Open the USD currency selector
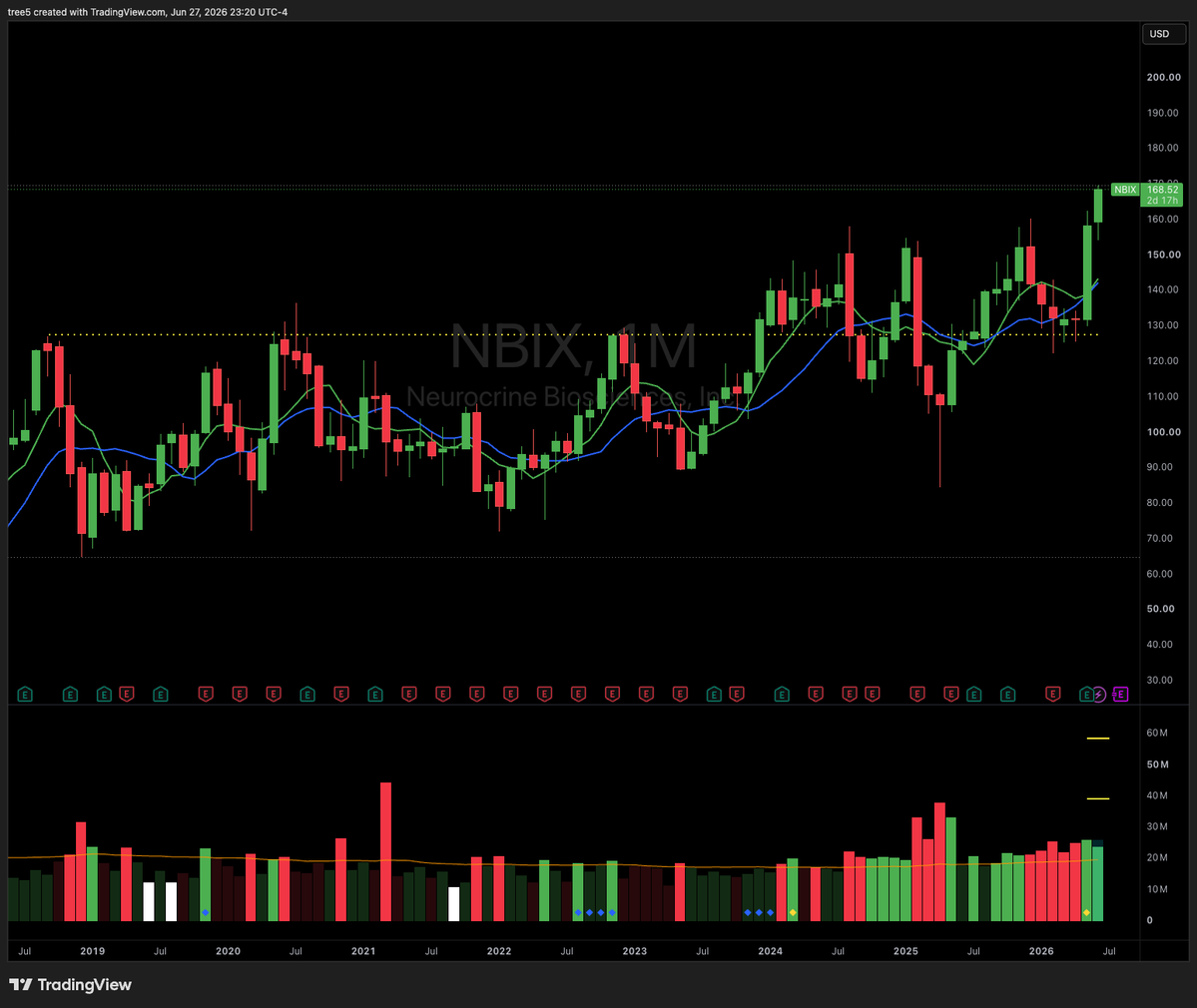This screenshot has height=1008, width=1197. pos(1163,34)
